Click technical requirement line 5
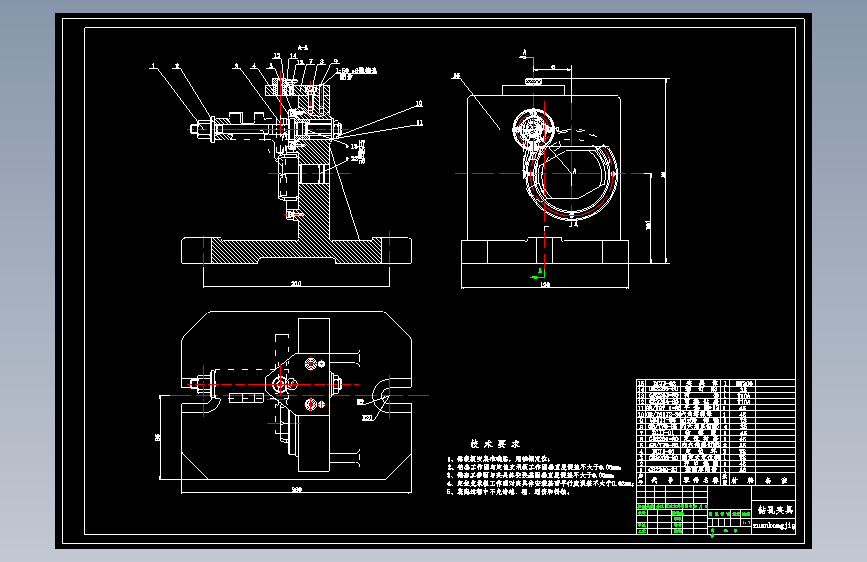The width and height of the screenshot is (867, 562). tap(508, 491)
